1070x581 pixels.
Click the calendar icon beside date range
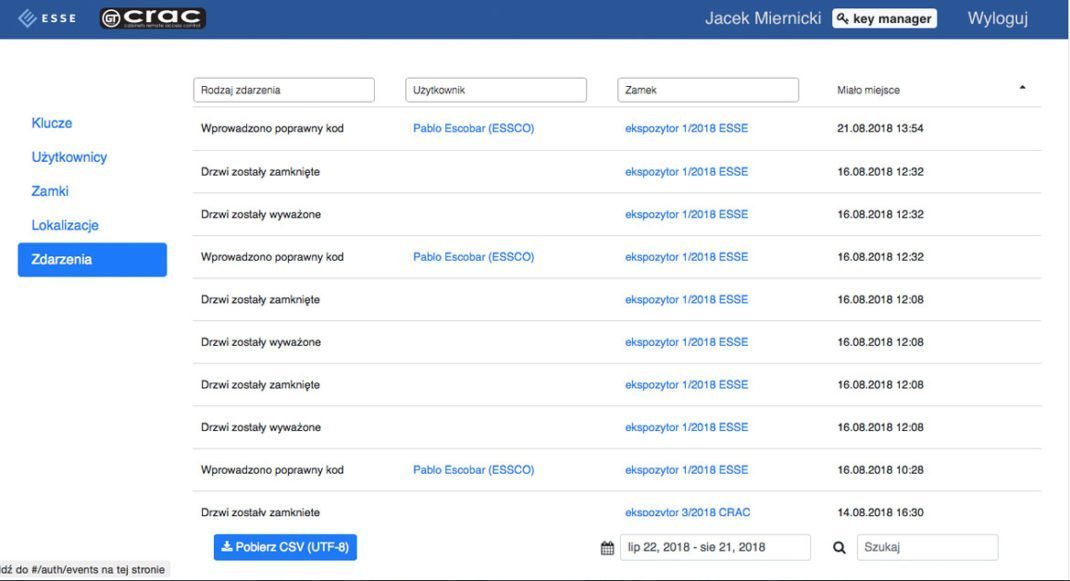(607, 548)
